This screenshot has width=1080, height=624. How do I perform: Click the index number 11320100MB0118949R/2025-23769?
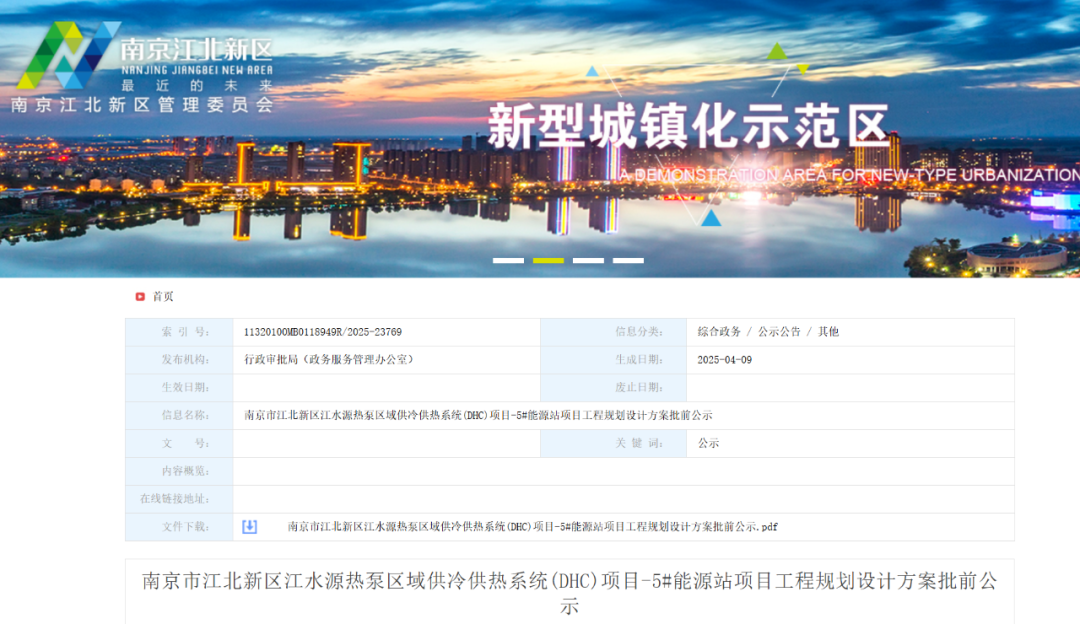coord(323,332)
